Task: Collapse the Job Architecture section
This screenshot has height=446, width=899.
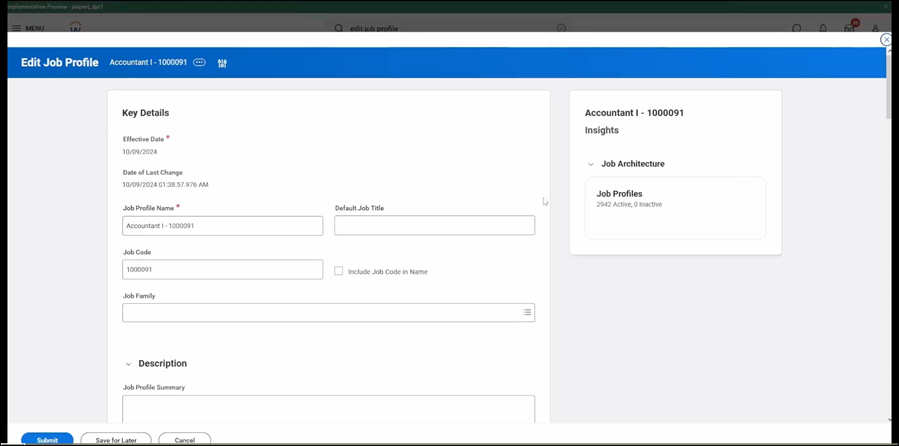Action: click(x=591, y=164)
